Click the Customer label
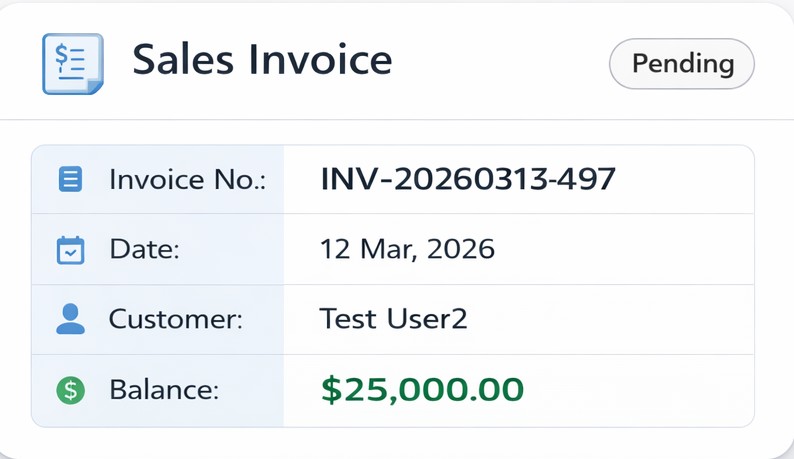Image resolution: width=794 pixels, height=459 pixels. 176,320
